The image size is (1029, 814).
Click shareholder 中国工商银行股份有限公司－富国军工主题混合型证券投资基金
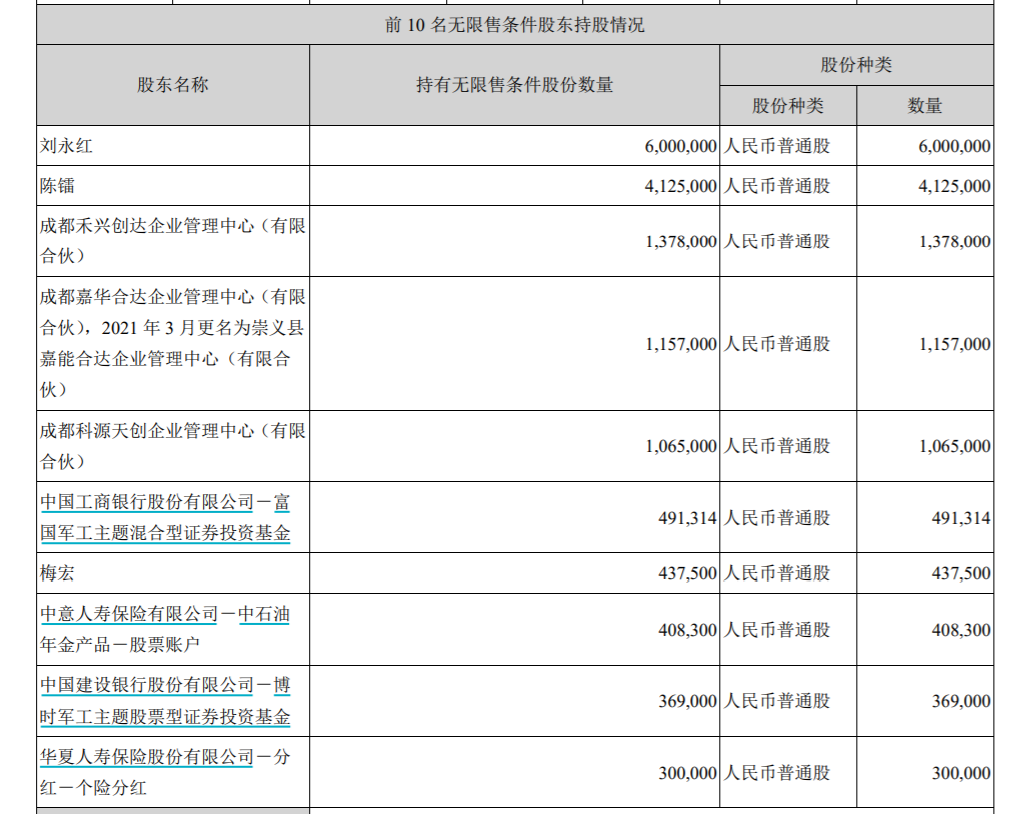click(x=165, y=517)
